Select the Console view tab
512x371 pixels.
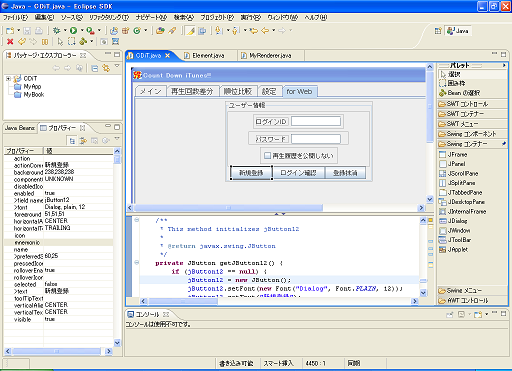[x=148, y=314]
